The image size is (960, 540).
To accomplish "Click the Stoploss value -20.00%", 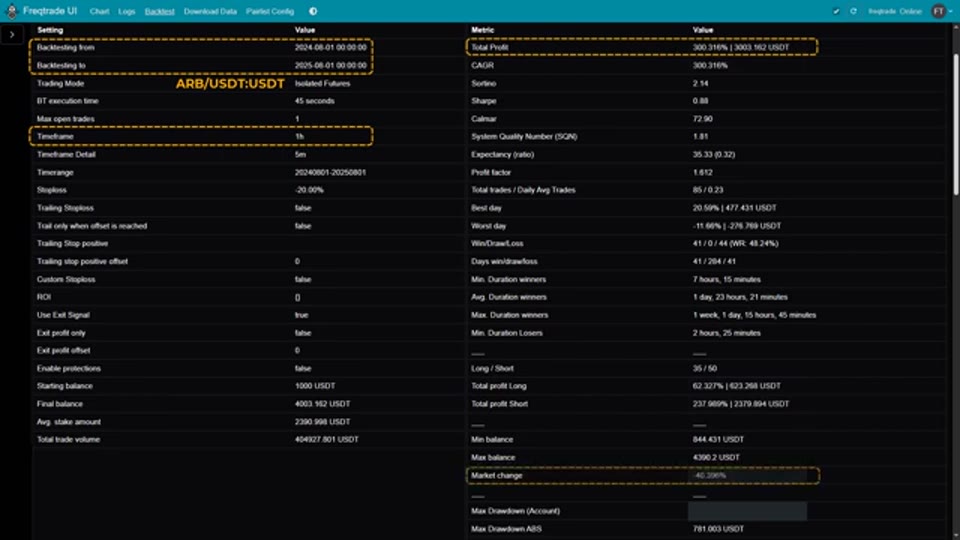I will 309,190.
